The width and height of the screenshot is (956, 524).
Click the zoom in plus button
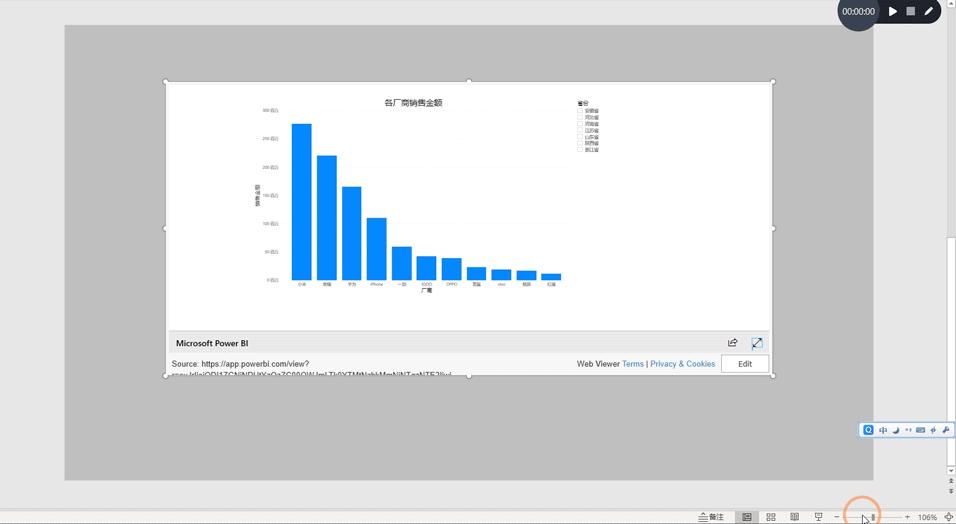click(x=907, y=517)
